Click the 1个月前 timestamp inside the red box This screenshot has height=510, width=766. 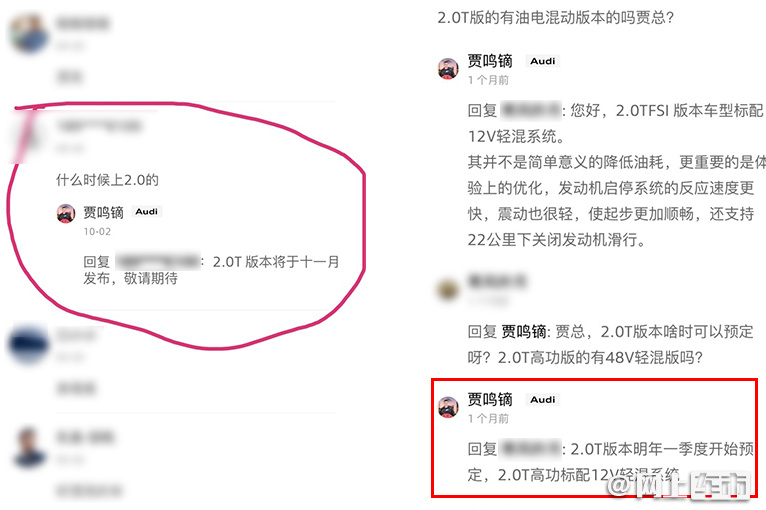tap(488, 419)
